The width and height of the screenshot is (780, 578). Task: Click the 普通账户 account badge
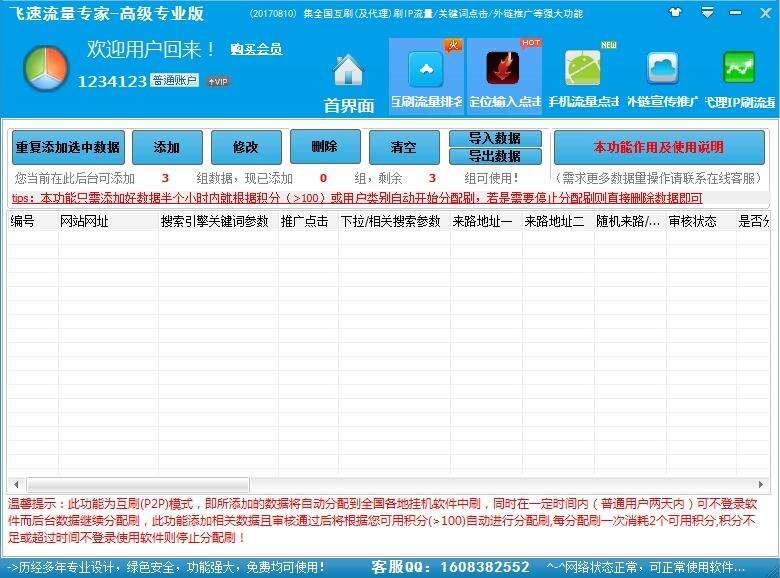[174, 81]
